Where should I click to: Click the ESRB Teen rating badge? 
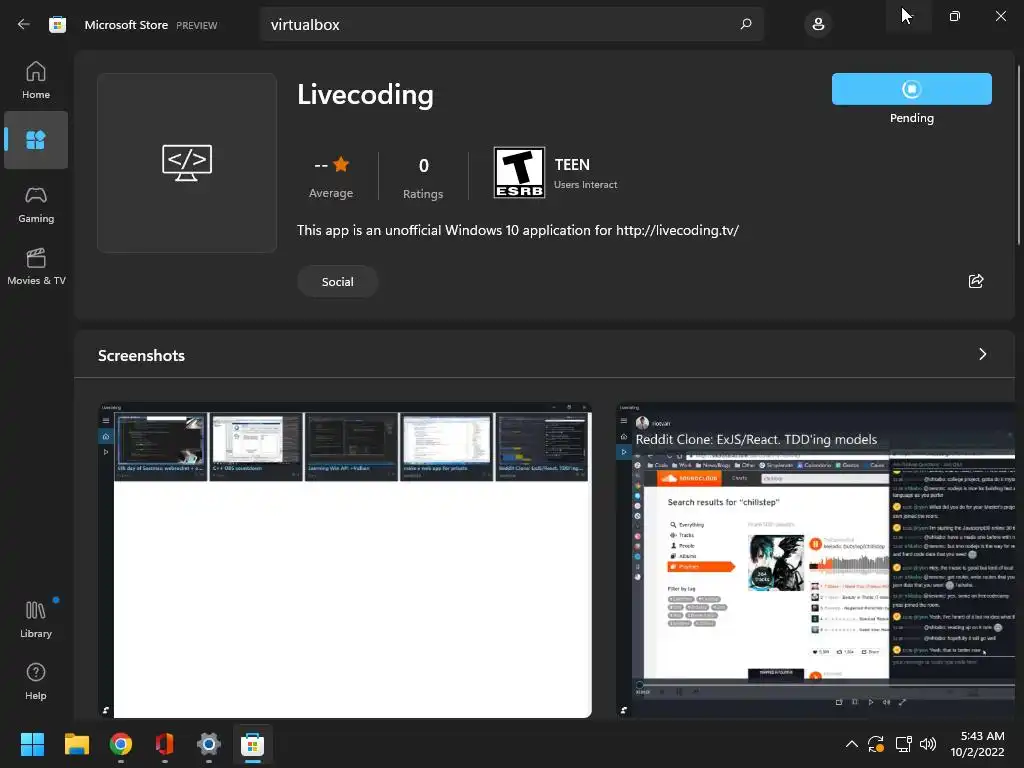pyautogui.click(x=519, y=172)
